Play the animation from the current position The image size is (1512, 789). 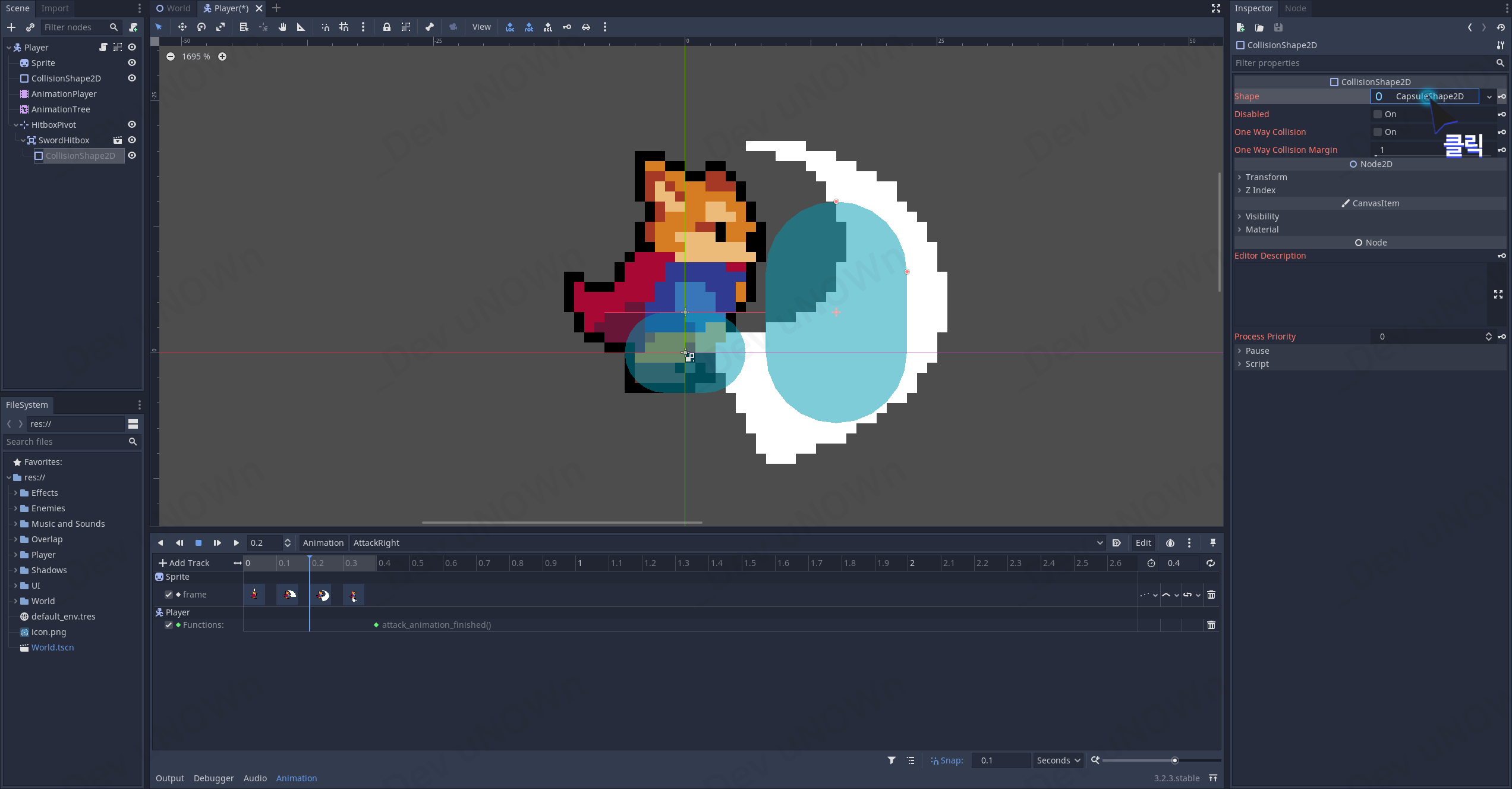(236, 543)
